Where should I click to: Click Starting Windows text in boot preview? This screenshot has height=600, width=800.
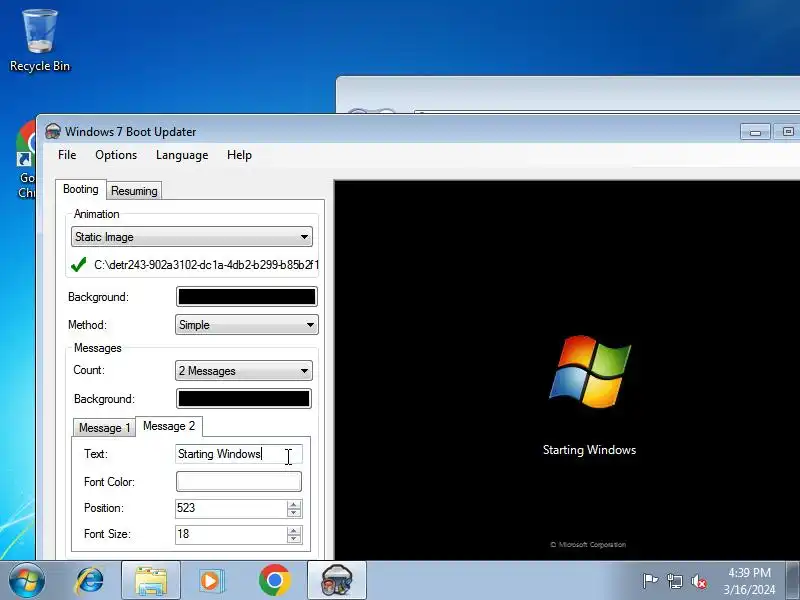point(589,450)
